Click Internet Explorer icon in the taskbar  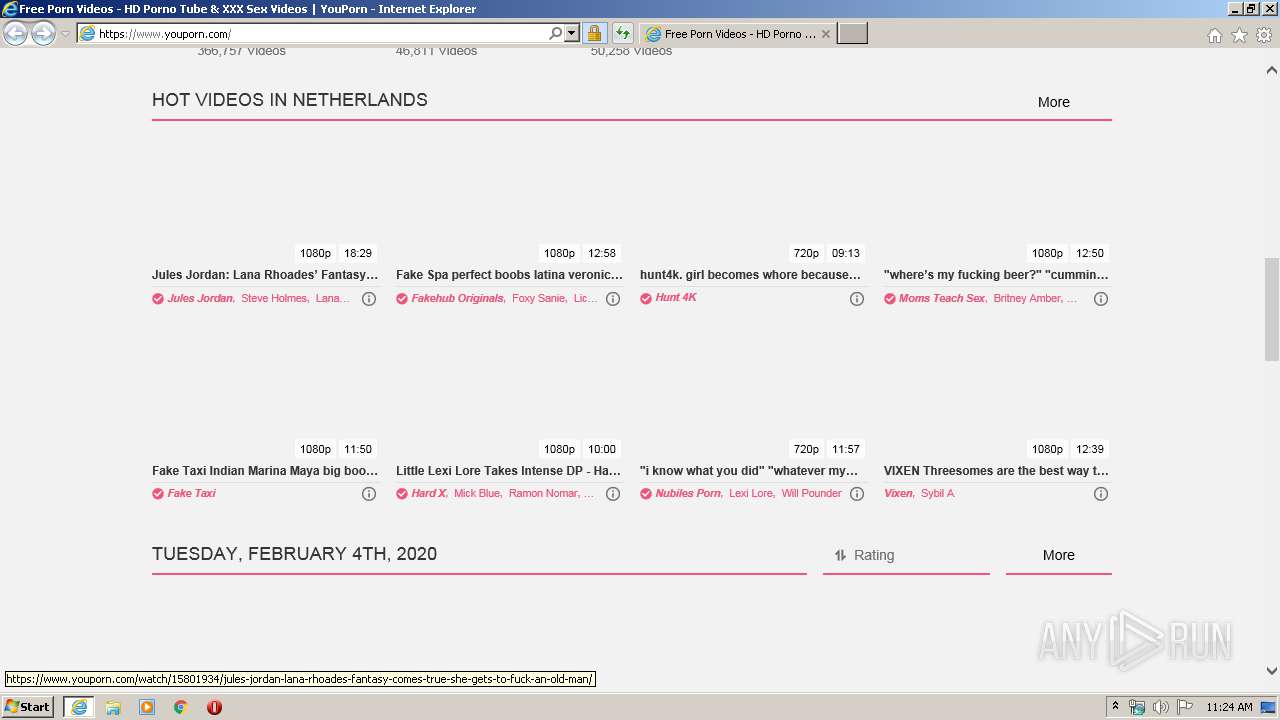79,707
